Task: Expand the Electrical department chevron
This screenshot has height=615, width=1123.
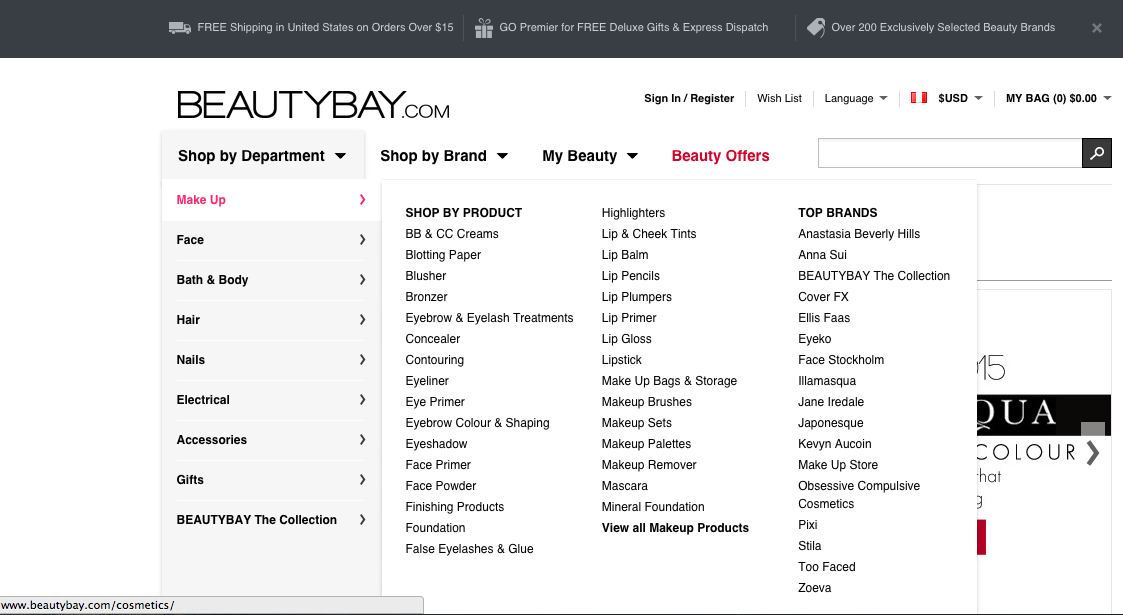Action: [x=362, y=400]
